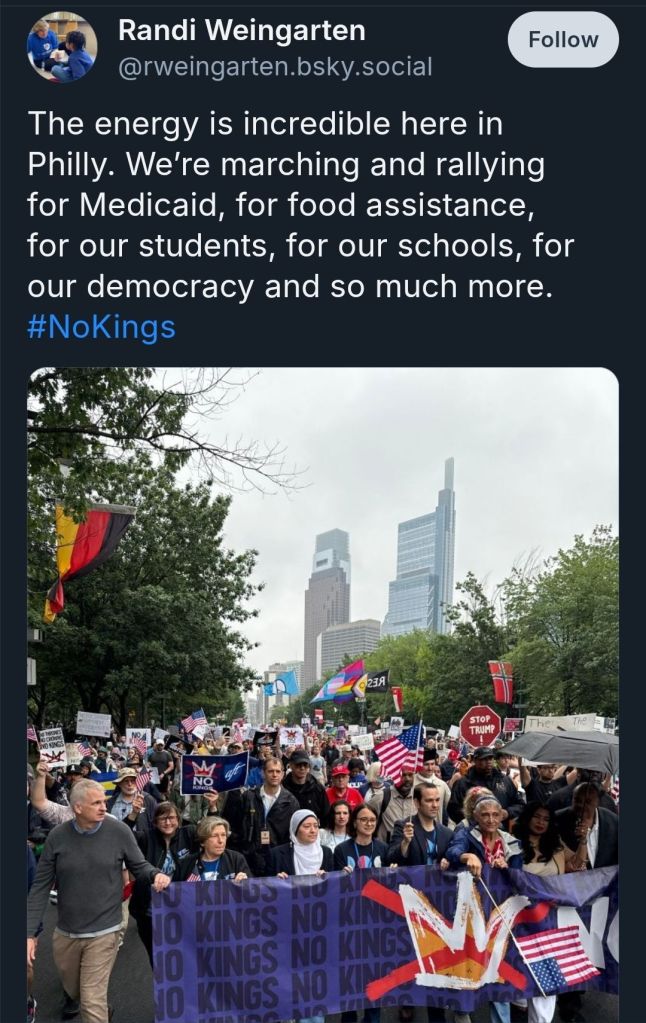Click the Randi Weingarten display name
Viewport: 646px width, 1023px height.
point(241,30)
